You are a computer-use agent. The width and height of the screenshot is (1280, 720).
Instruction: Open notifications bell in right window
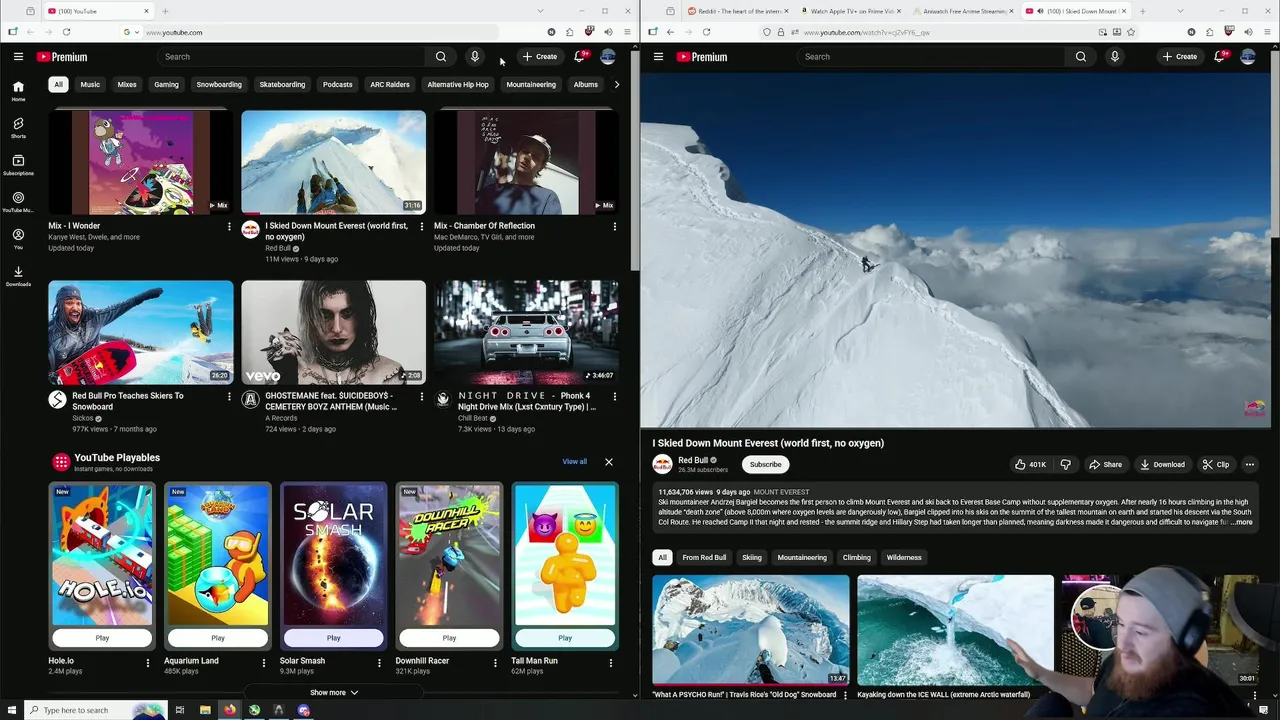coord(1219,57)
